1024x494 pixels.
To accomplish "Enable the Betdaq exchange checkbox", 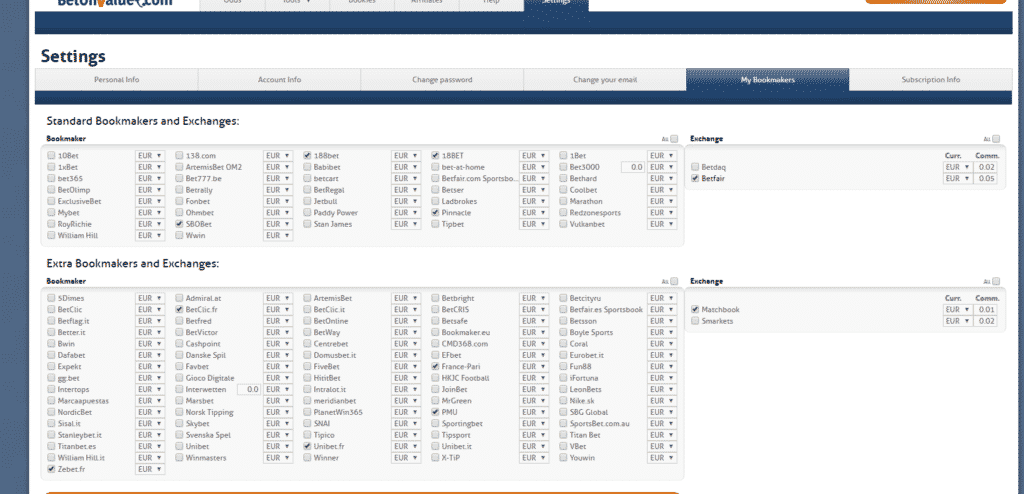I will click(695, 167).
